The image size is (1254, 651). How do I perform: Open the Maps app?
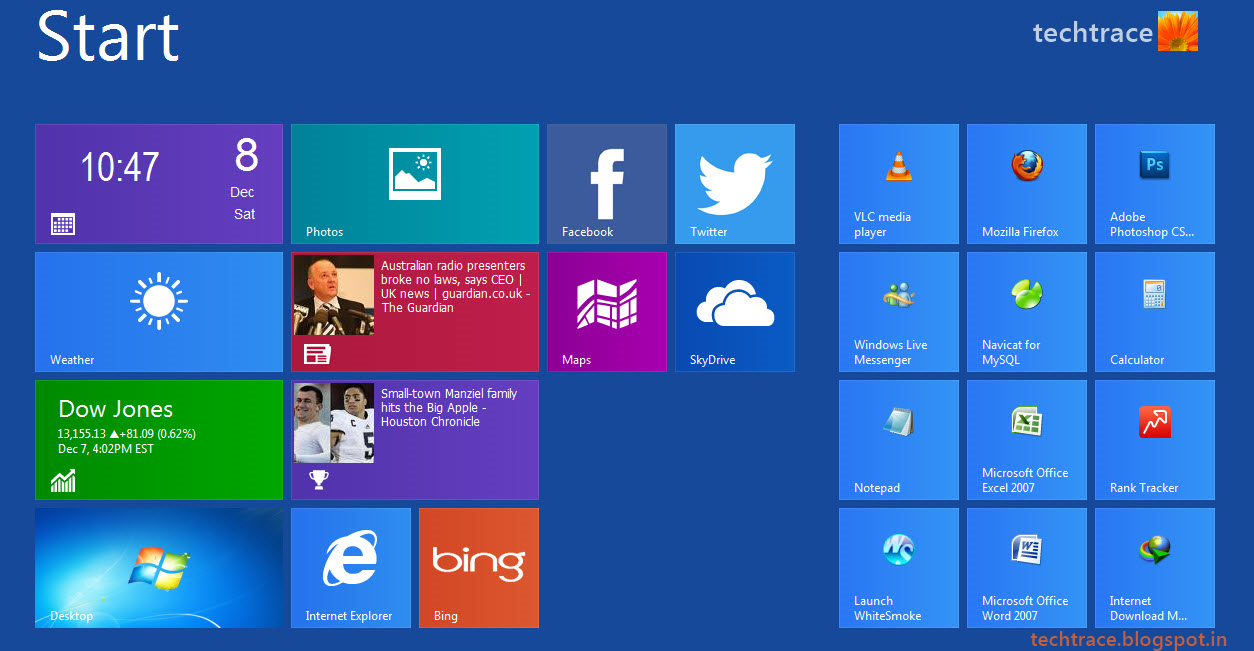pos(607,312)
